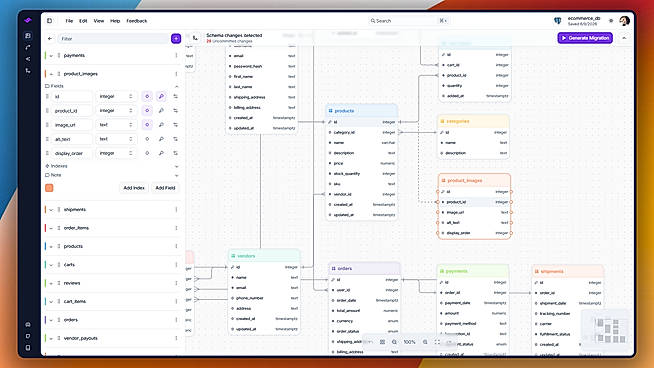The height and width of the screenshot is (368, 654).
Task: Click the Filter tables input field
Action: click(x=113, y=38)
